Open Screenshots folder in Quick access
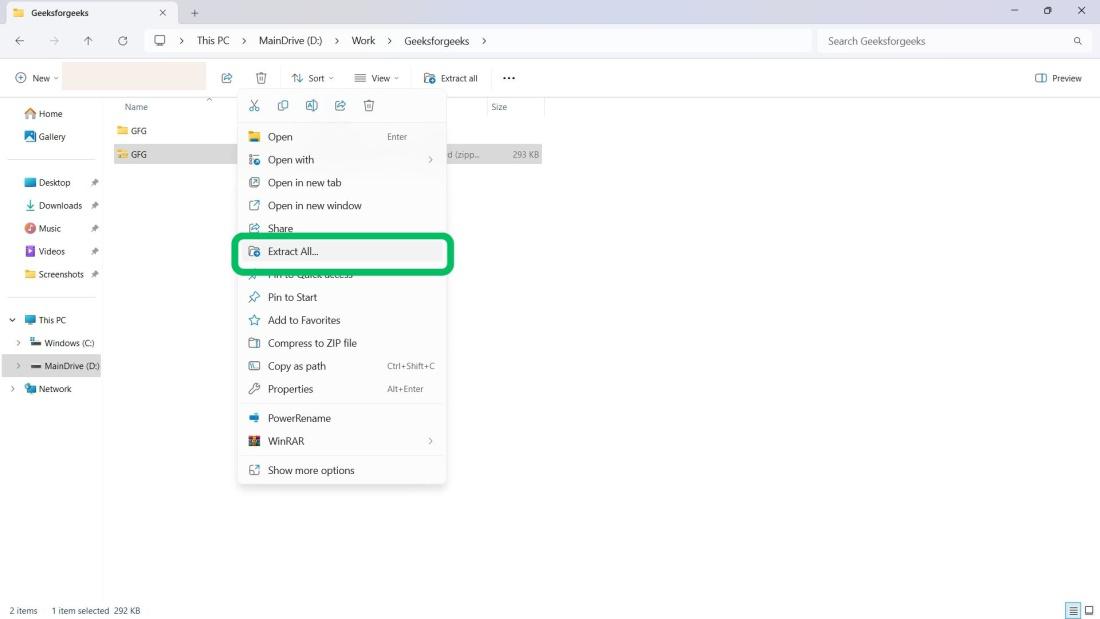Viewport: 1100px width, 619px height. click(x=54, y=274)
